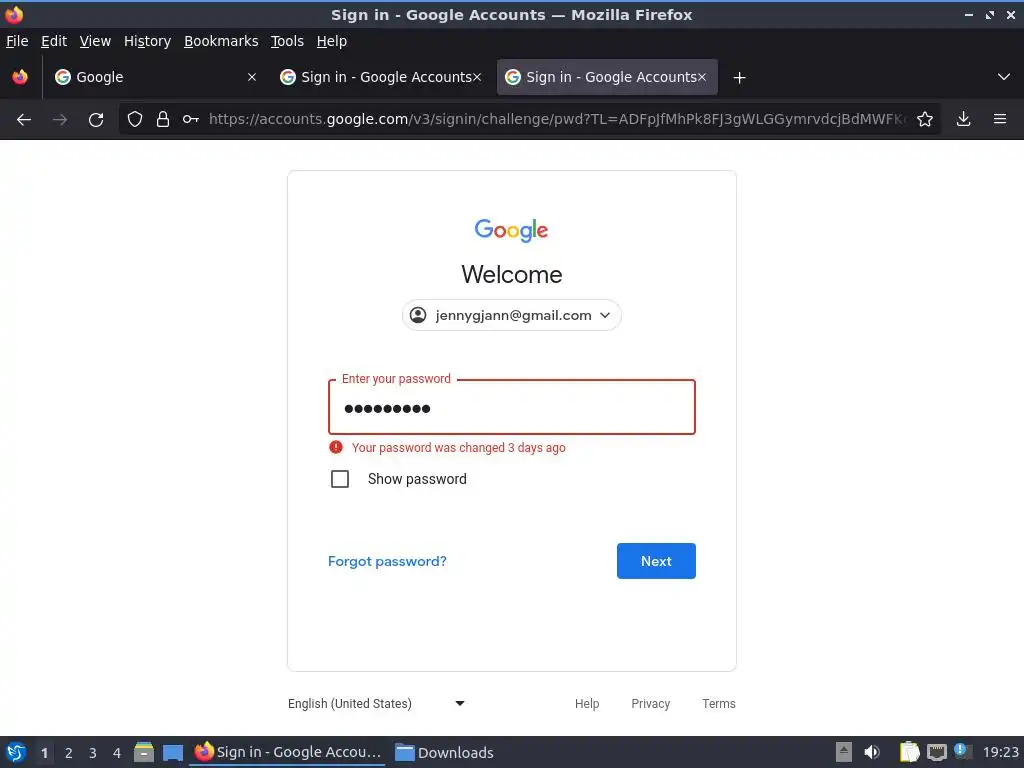The height and width of the screenshot is (768, 1024).
Task: Click the red password error icon
Action: click(x=336, y=447)
